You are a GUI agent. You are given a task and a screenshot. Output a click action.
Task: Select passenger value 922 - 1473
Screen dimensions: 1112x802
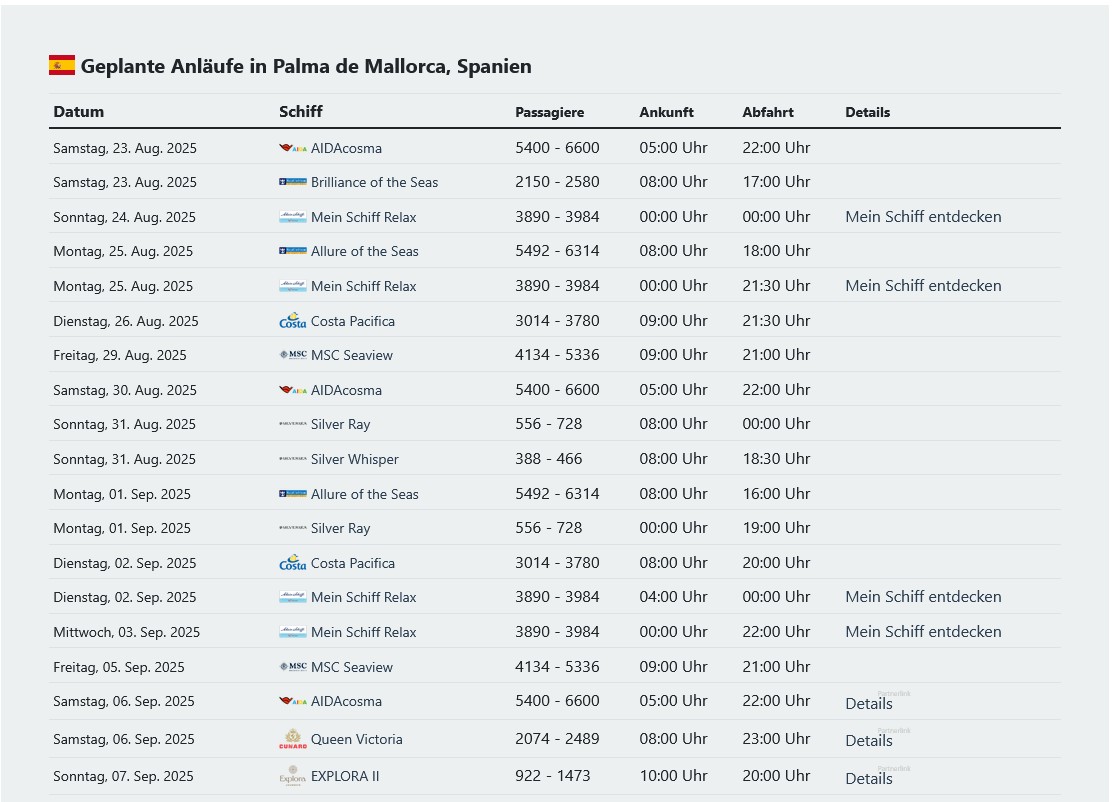(553, 776)
